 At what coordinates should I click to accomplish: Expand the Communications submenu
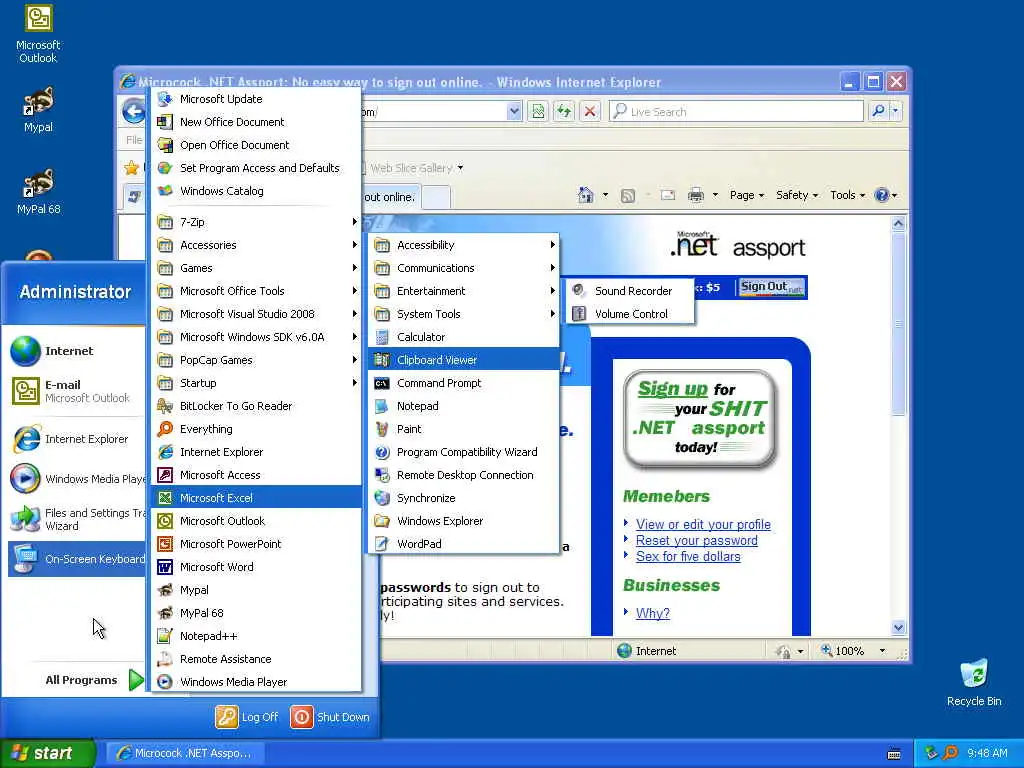[x=464, y=268]
